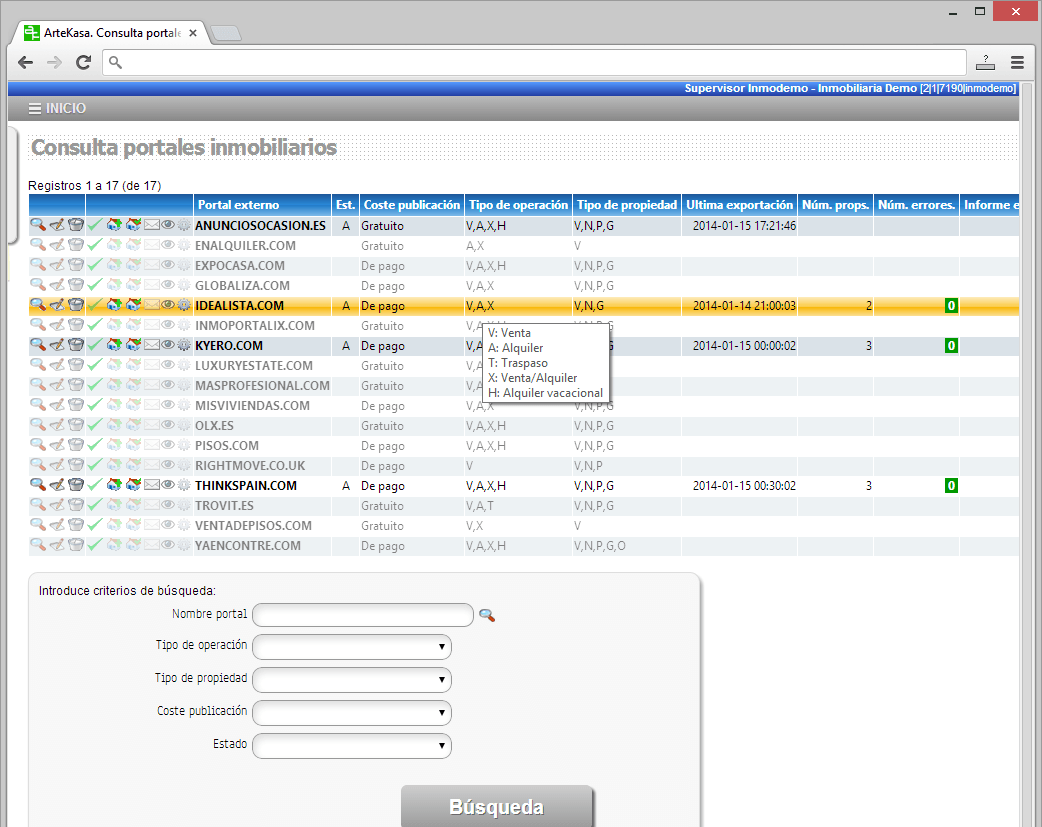Sort by the Portal externo column header
This screenshot has height=827, width=1042.
pyautogui.click(x=238, y=205)
